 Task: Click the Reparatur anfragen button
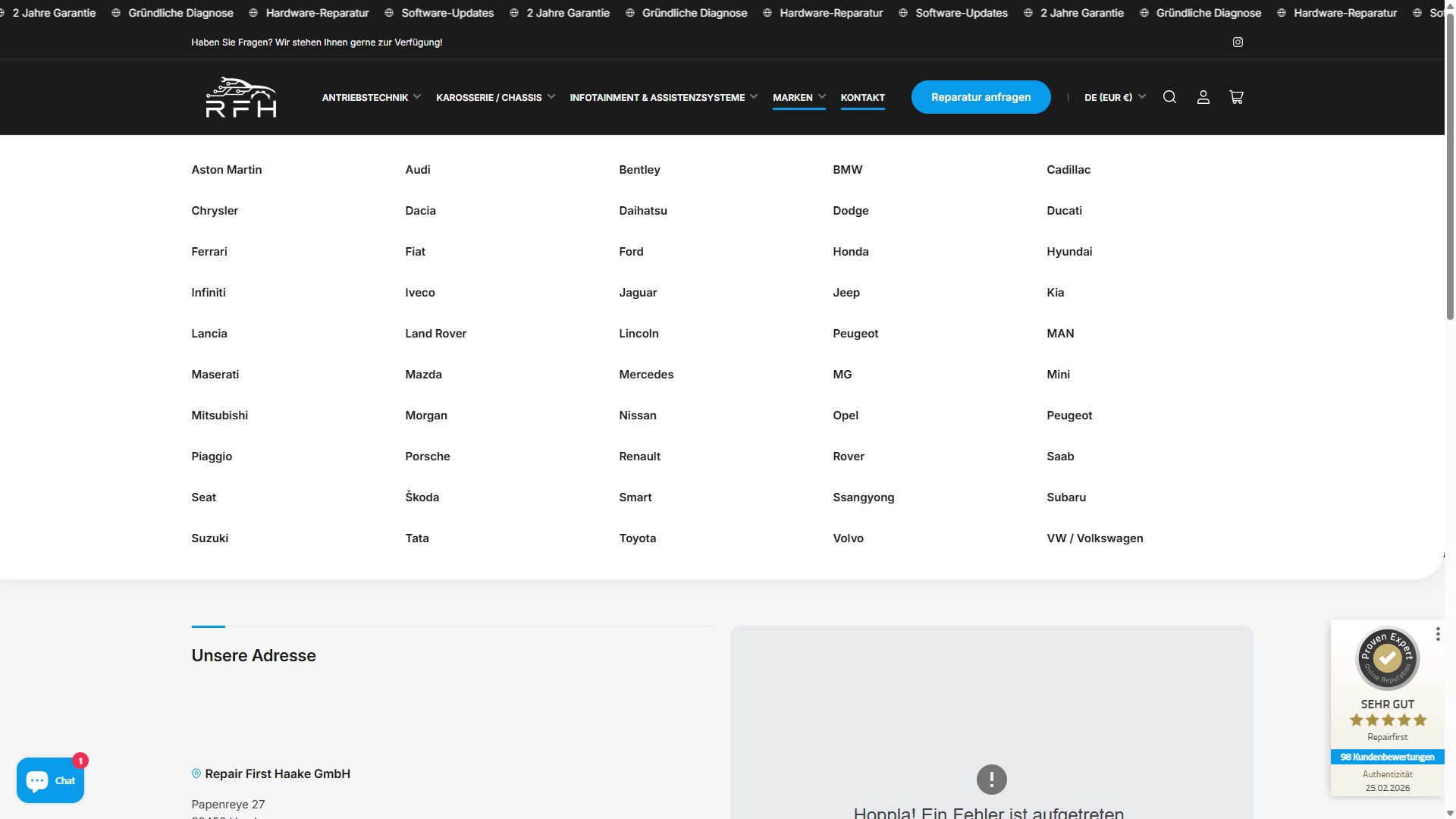pos(981,97)
